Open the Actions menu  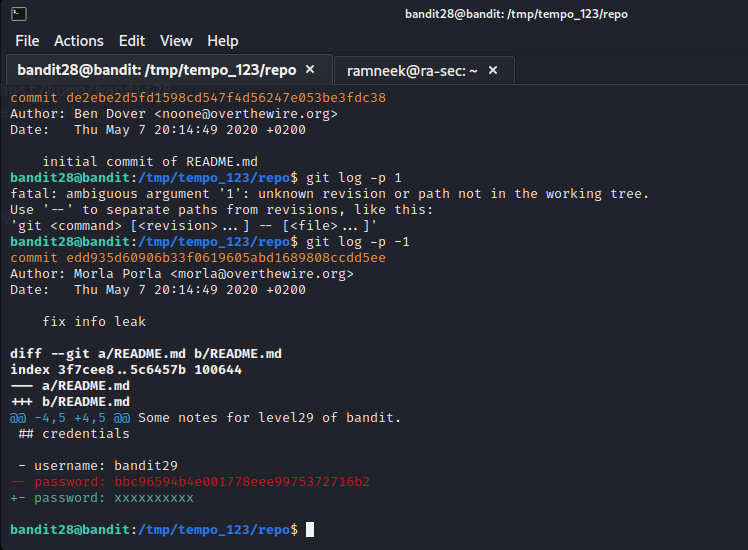pyautogui.click(x=79, y=41)
